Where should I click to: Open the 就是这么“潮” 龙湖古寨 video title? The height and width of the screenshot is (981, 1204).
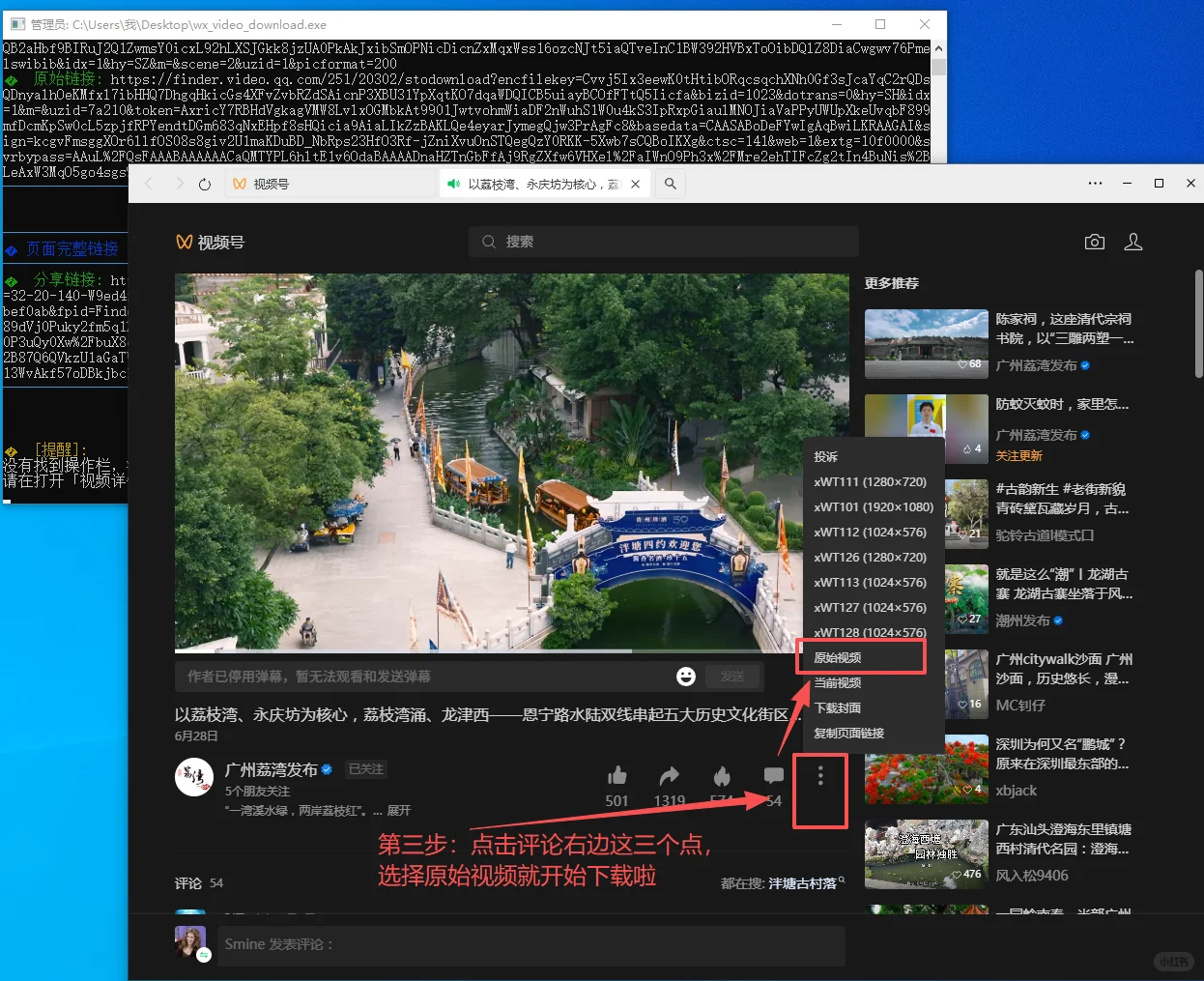1064,584
